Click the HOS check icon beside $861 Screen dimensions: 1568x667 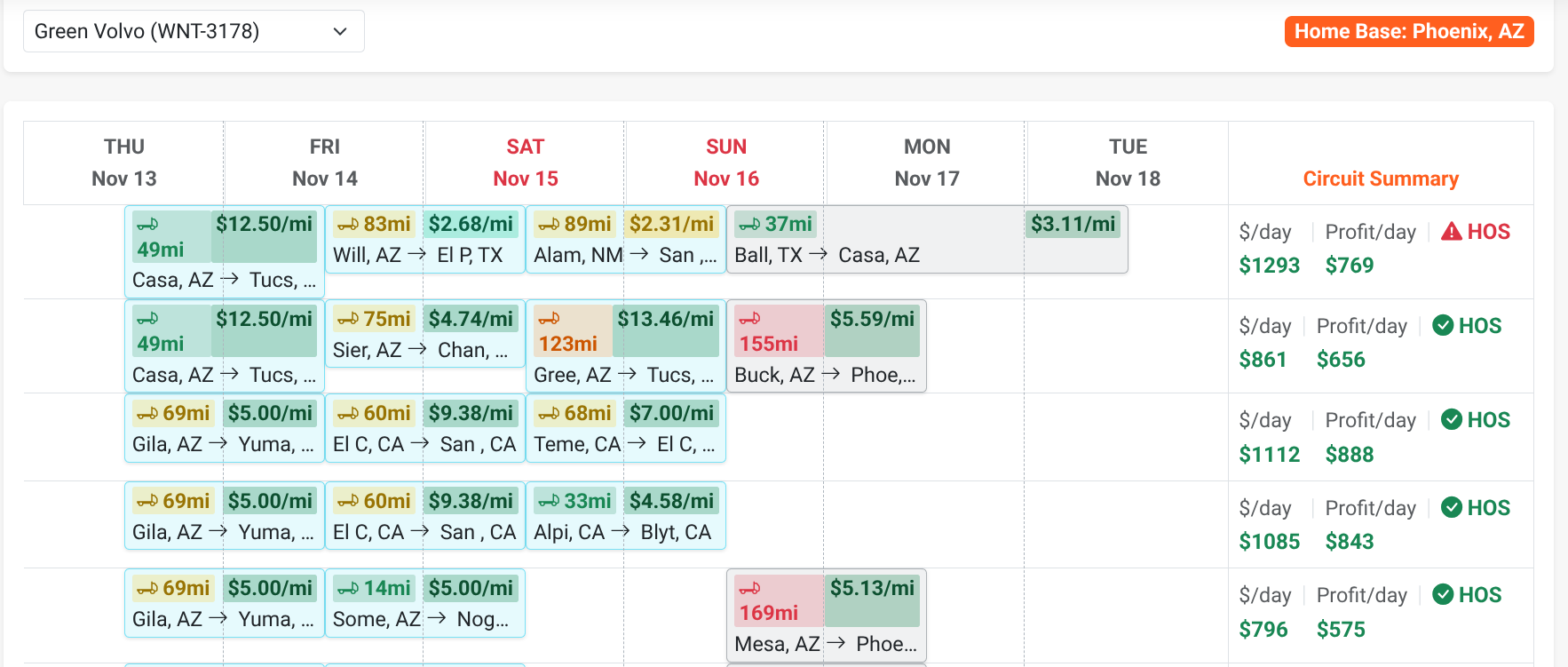[x=1443, y=325]
